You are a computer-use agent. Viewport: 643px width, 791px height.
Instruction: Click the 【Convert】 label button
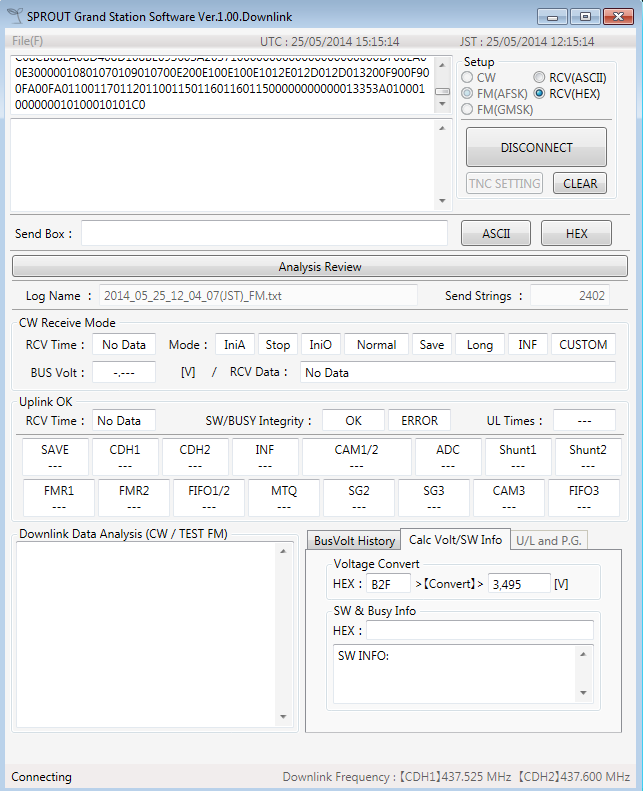click(x=449, y=584)
